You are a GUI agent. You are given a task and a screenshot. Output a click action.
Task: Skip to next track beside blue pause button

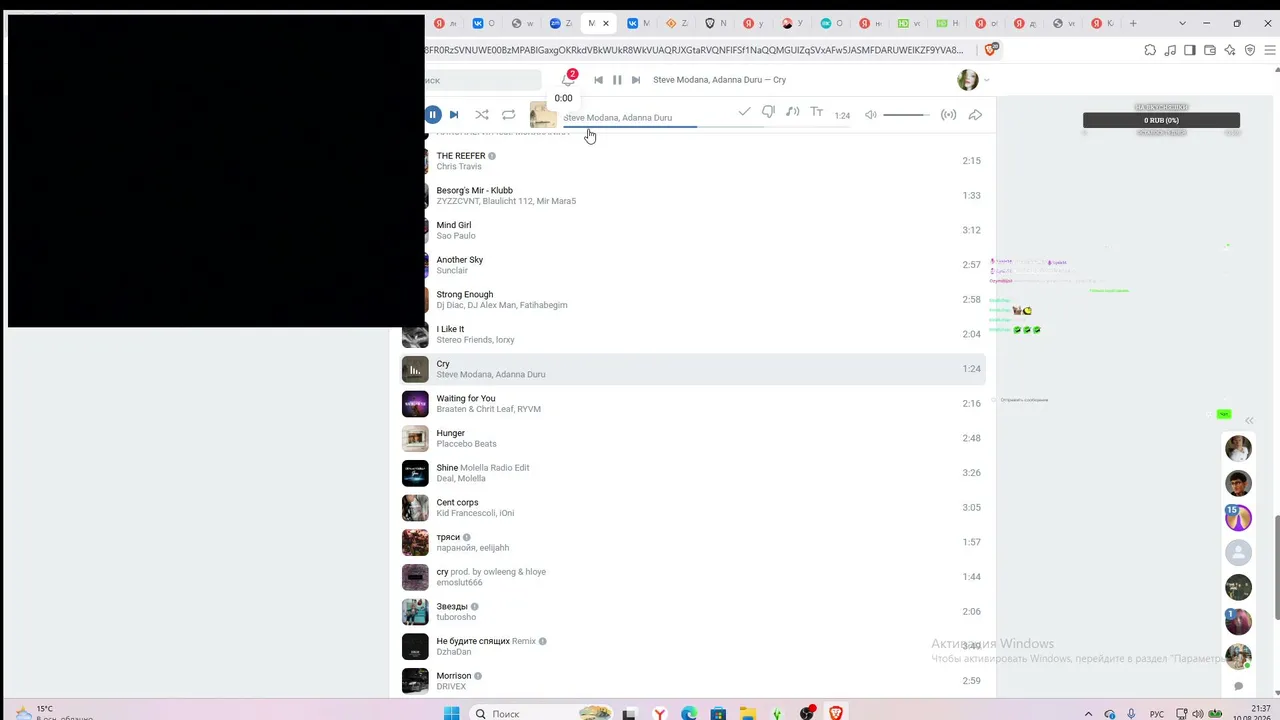click(x=454, y=115)
